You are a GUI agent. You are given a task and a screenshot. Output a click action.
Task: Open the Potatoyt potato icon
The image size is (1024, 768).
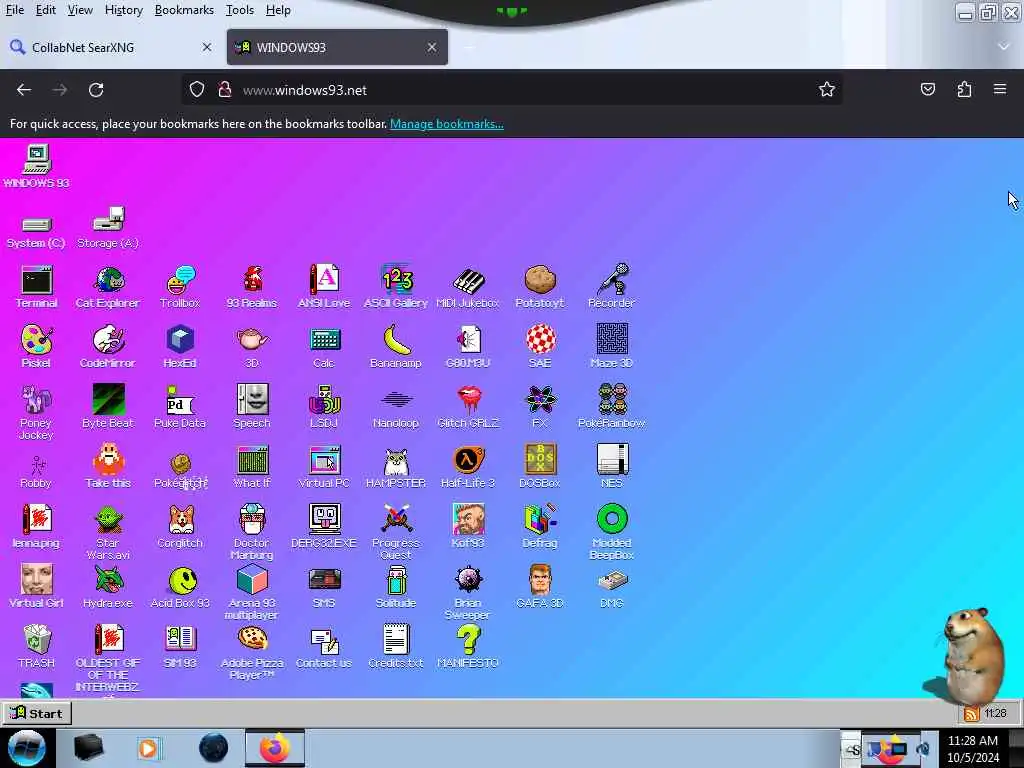tap(540, 287)
